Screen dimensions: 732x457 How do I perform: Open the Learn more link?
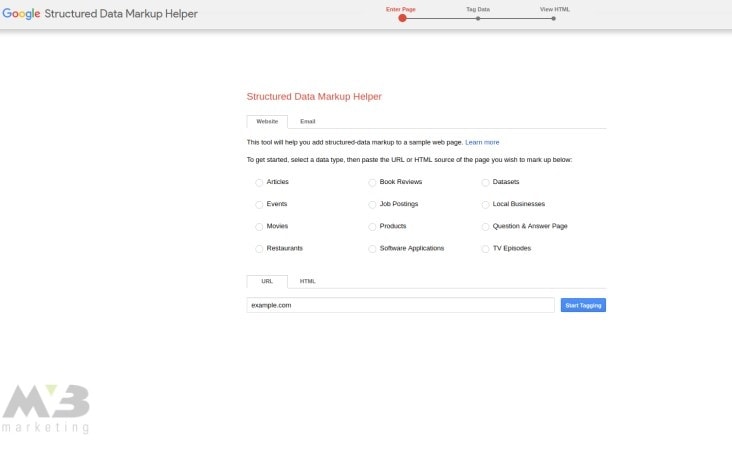[x=482, y=142]
